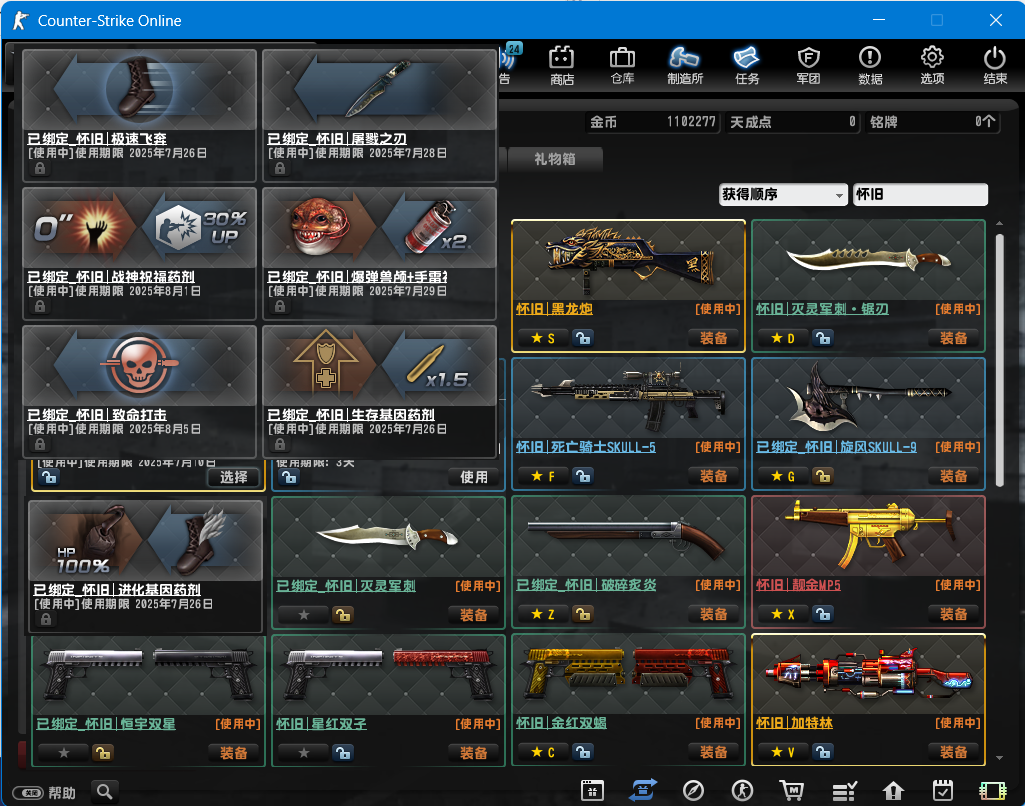Toggle favorite star on 黑龙炮
Screen dimensions: 1025x806
pos(544,338)
